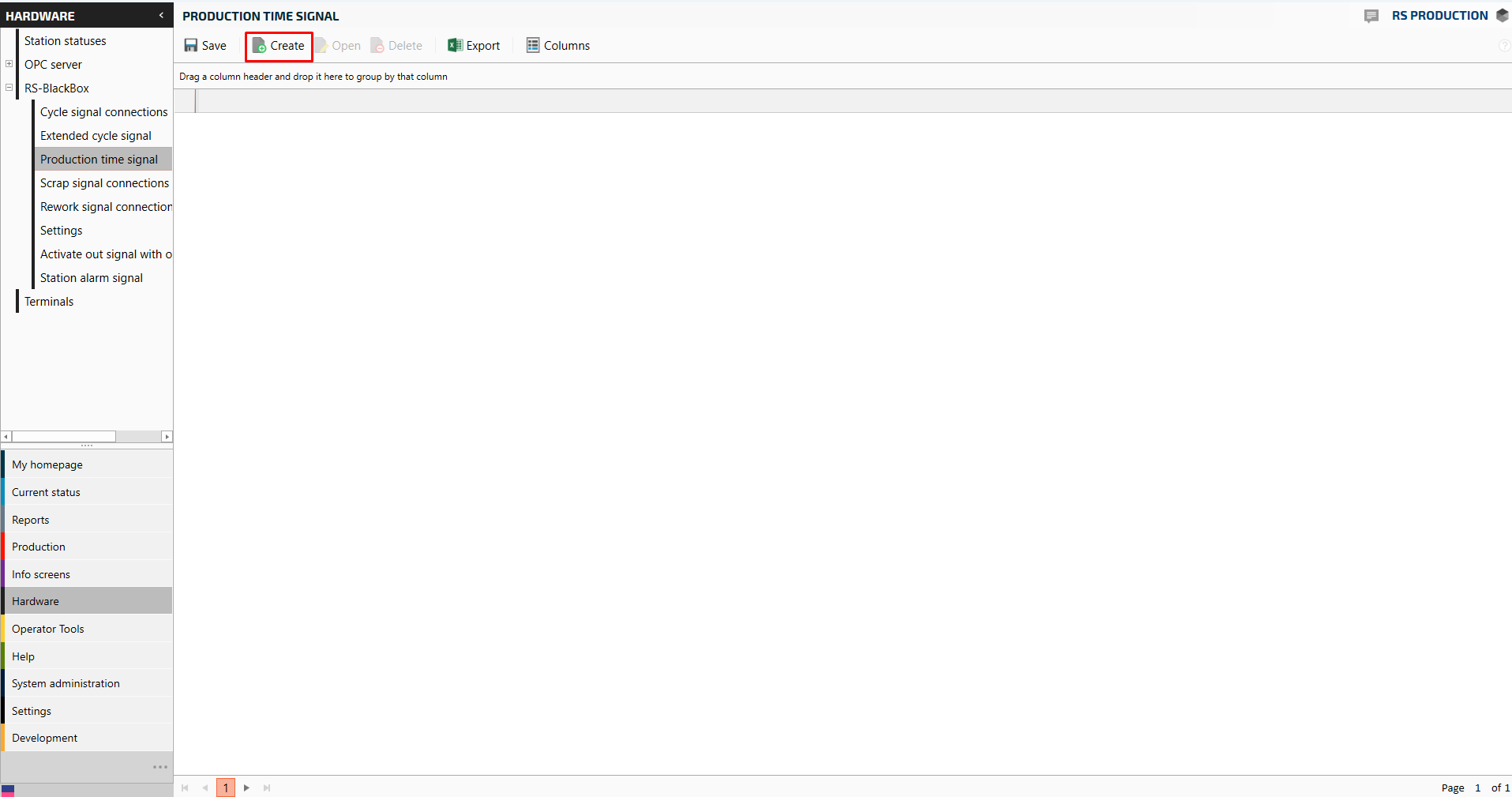Collapse the RS-BlackBox tree node
The image size is (1512, 797).
[x=9, y=88]
